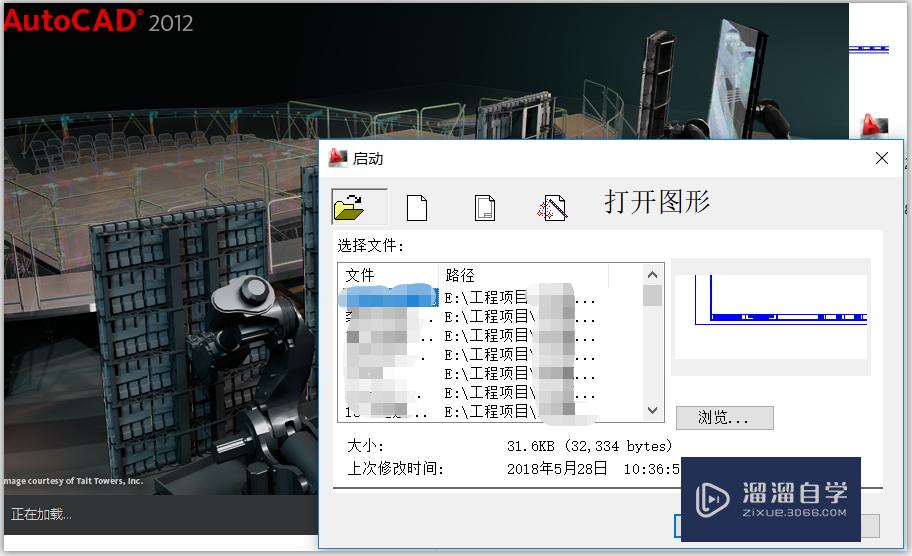The image size is (912, 556).
Task: Choose the Start from Scratch blank page icon
Action: point(416,208)
